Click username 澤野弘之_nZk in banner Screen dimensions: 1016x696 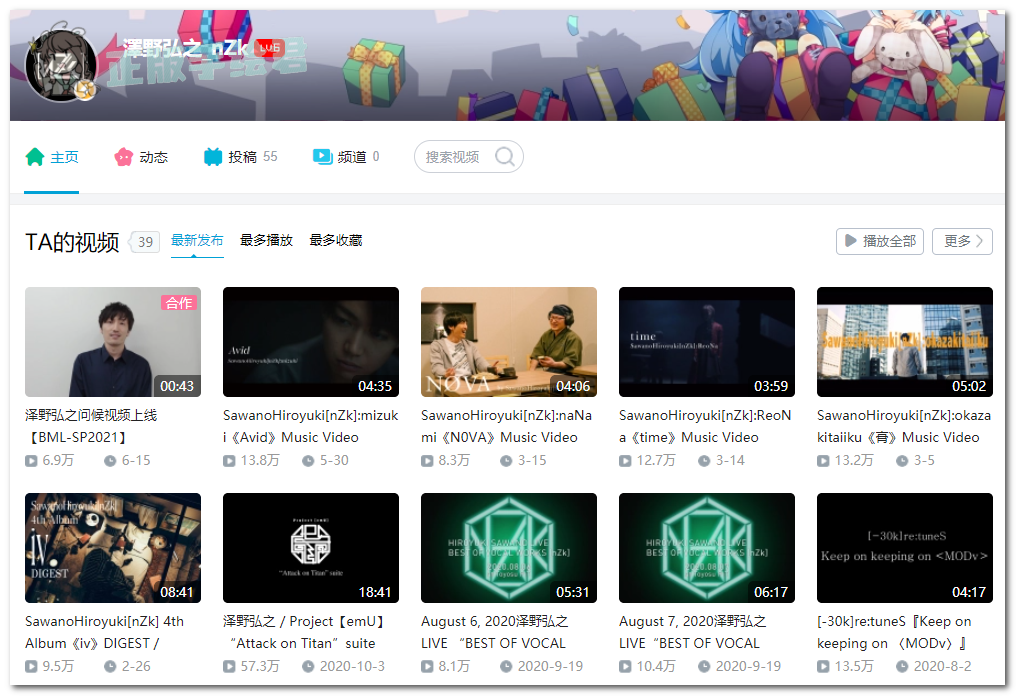(x=185, y=48)
